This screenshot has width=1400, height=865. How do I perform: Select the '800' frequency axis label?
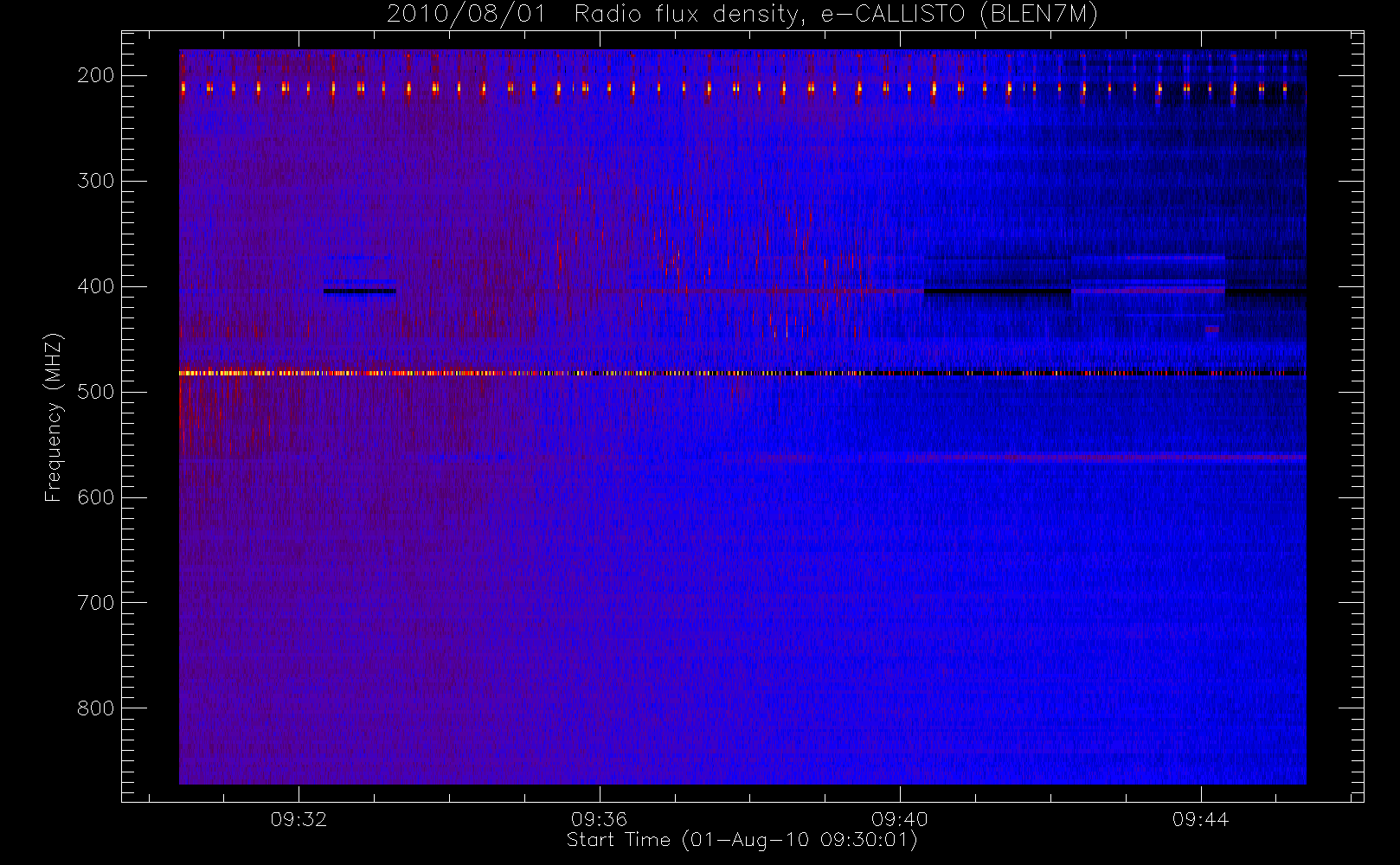(x=95, y=708)
